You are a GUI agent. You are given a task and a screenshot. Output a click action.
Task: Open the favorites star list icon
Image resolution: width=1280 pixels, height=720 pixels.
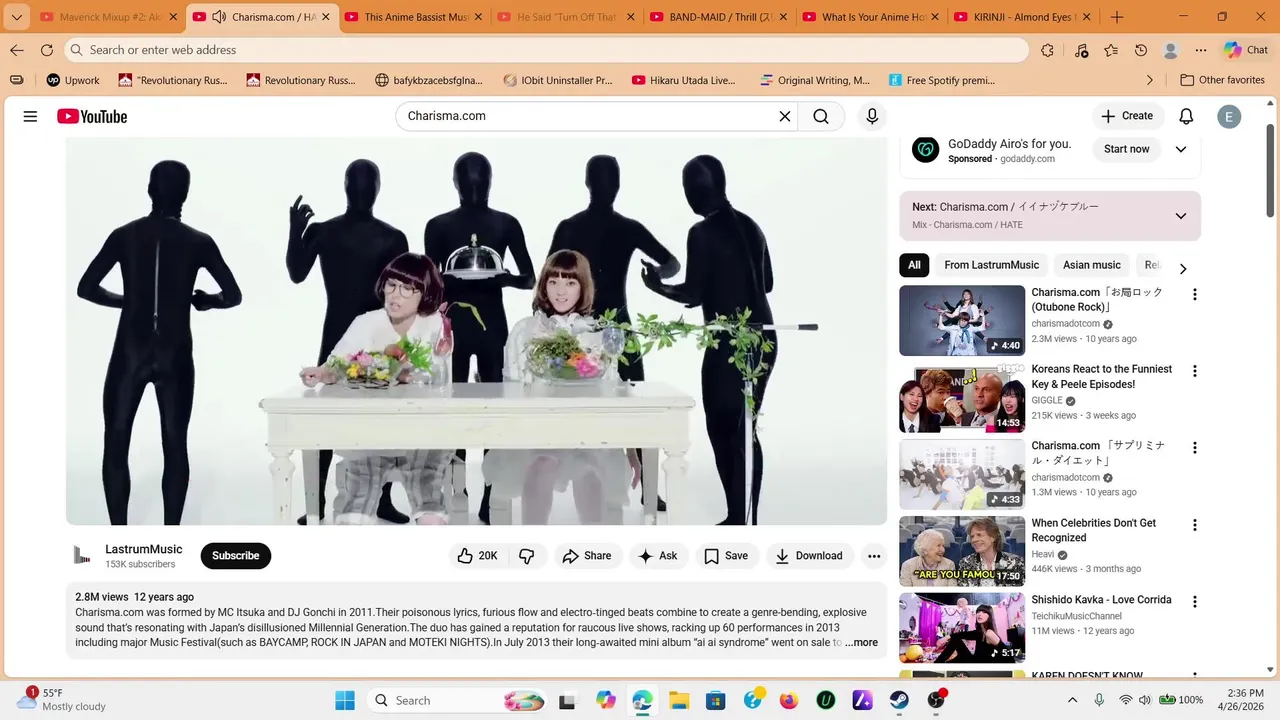click(1111, 50)
